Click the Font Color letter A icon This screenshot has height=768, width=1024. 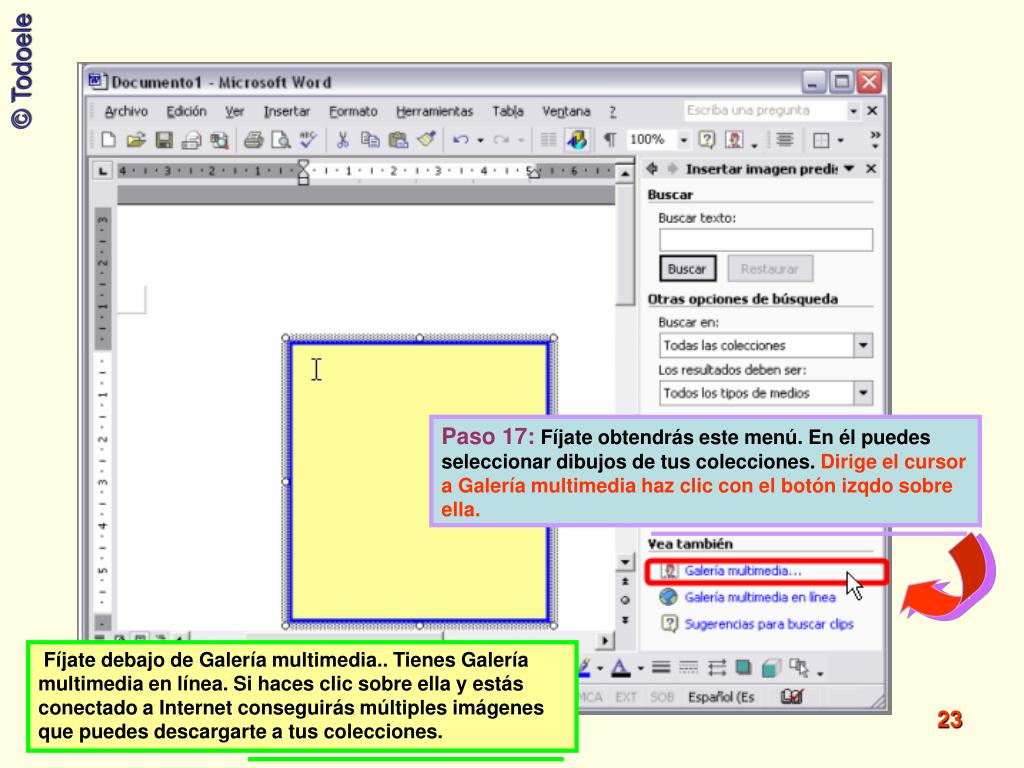[x=620, y=668]
